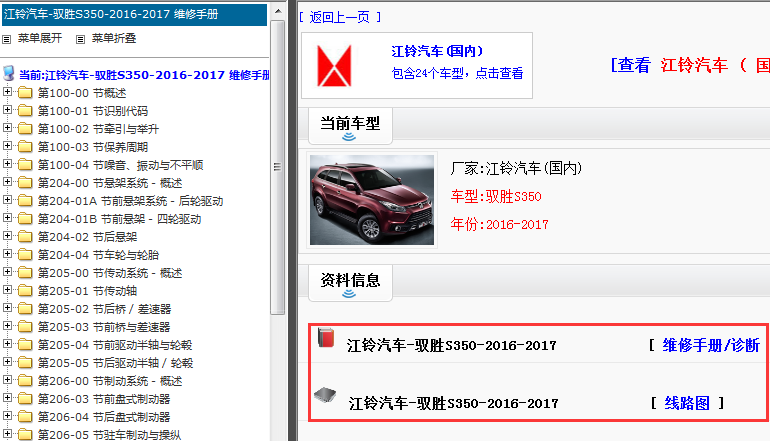Click folder icon of 第100-03 节保养周期
The width and height of the screenshot is (770, 441).
pyautogui.click(x=25, y=147)
